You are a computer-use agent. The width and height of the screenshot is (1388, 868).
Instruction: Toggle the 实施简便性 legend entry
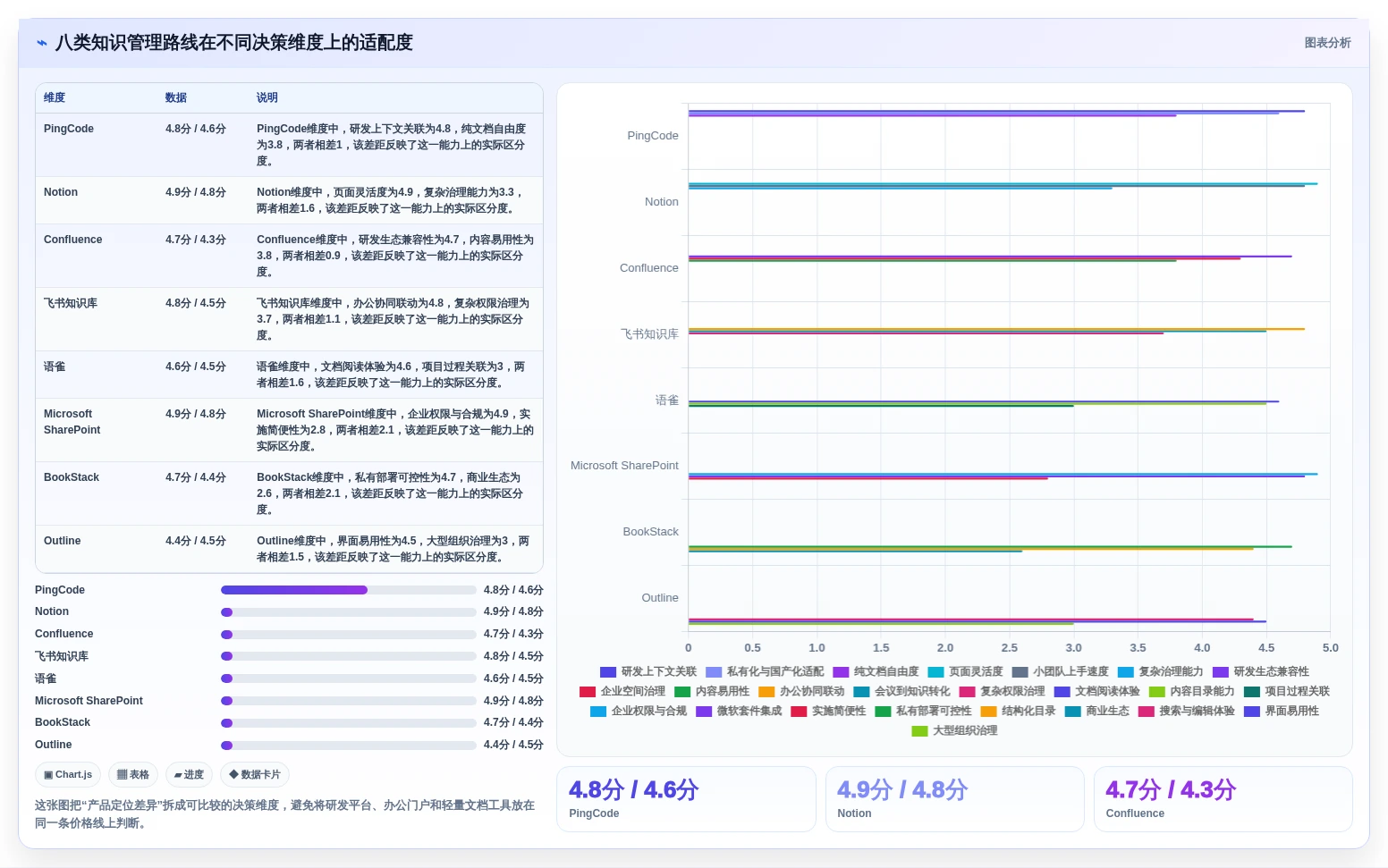pos(828,711)
